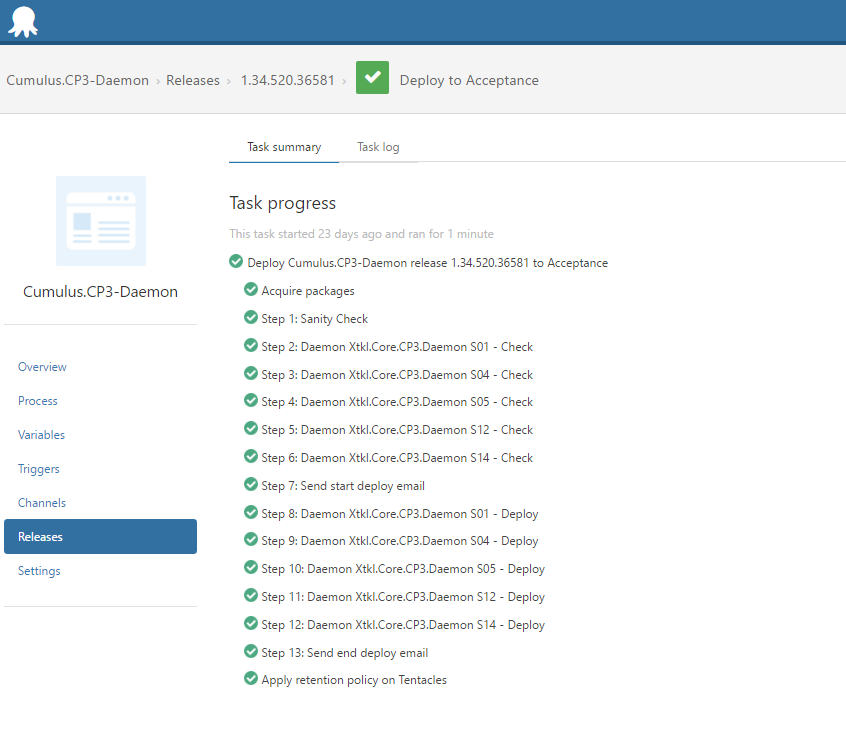Click the Octopus Deploy logo
846x733 pixels.
(x=23, y=22)
